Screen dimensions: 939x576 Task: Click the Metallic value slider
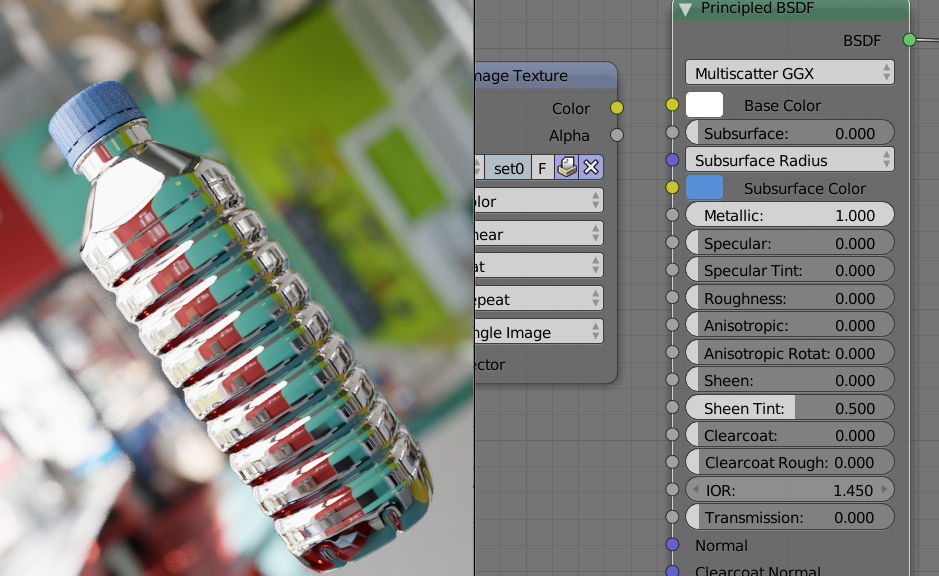coord(789,215)
